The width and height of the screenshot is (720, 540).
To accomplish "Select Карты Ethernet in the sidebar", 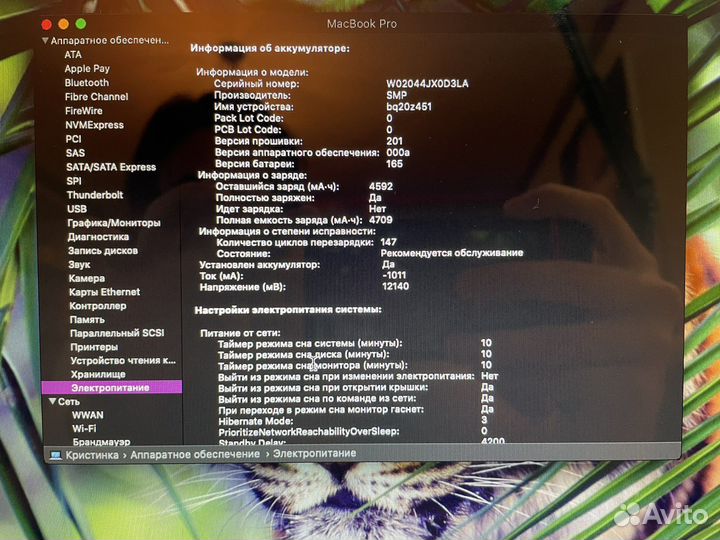I will tap(105, 292).
